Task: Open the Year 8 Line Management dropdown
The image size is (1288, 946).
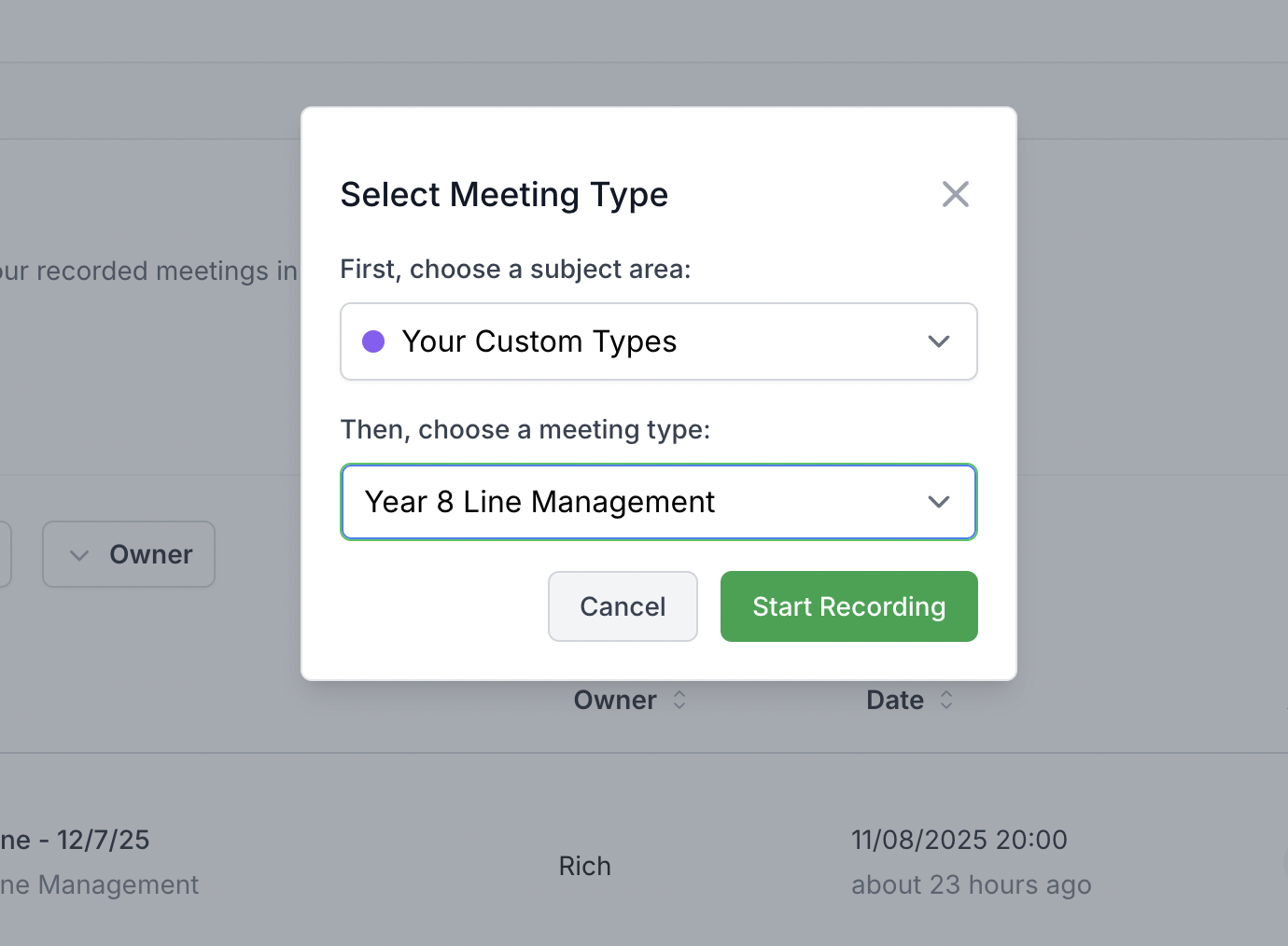Action: (x=658, y=502)
